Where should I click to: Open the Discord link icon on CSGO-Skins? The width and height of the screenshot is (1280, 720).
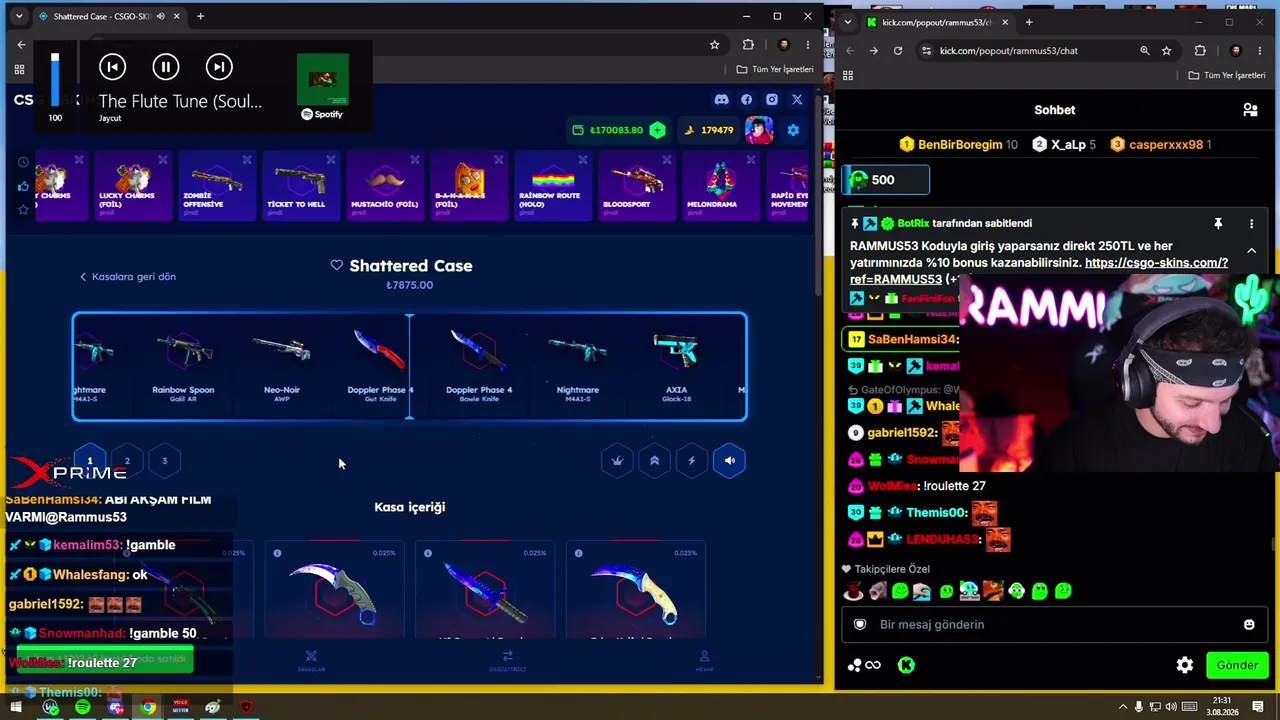721,100
